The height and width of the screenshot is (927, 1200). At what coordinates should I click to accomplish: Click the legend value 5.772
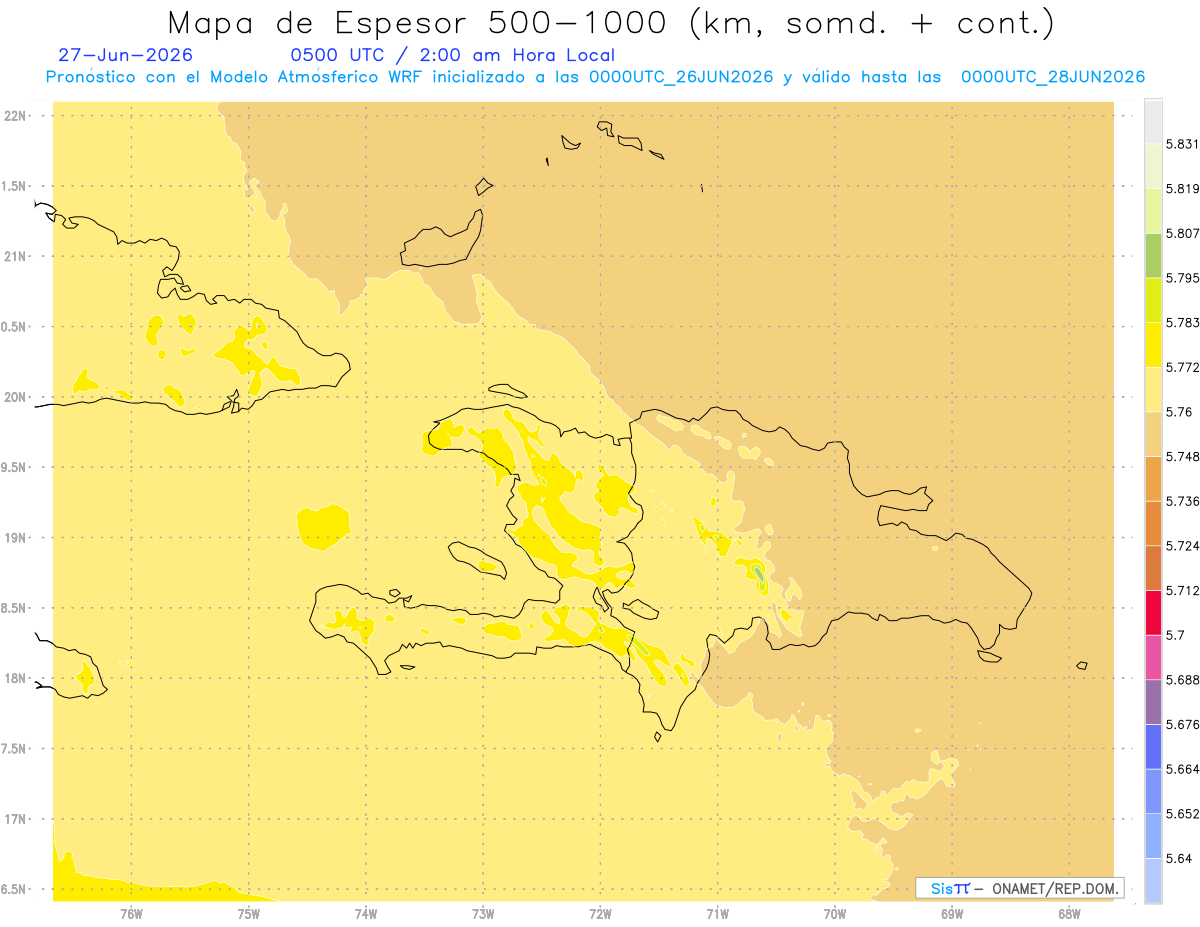pyautogui.click(x=1182, y=367)
